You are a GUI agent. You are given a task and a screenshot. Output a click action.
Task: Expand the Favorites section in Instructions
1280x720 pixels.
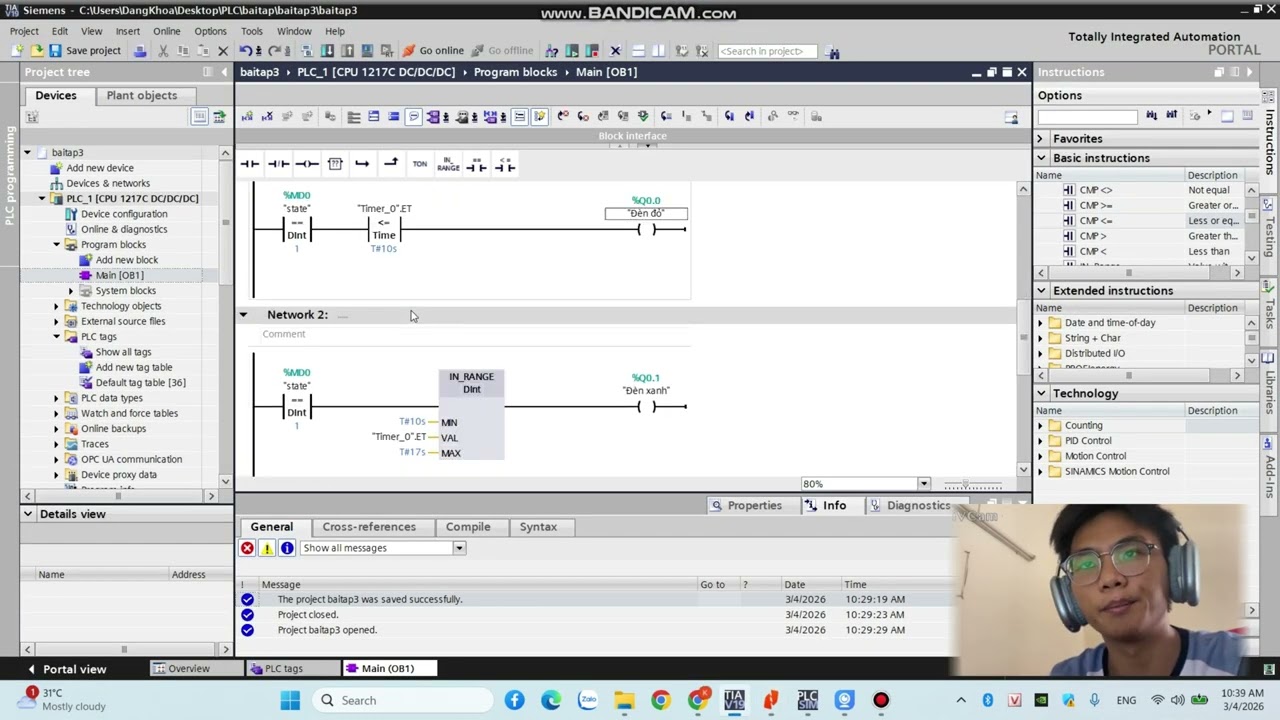(1041, 139)
